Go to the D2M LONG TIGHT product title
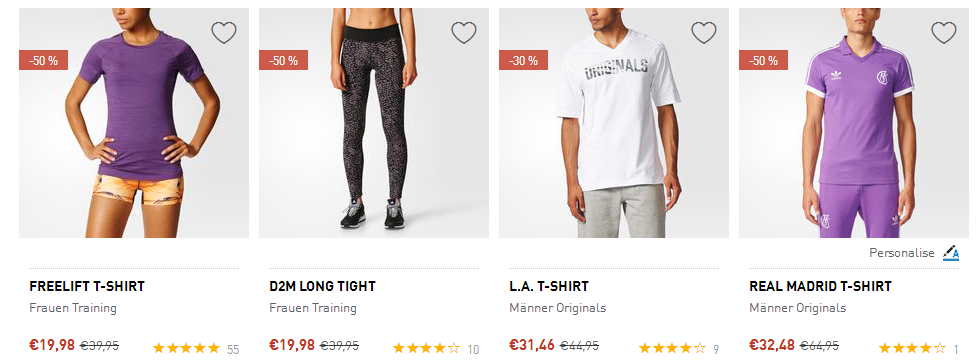980x361 pixels. click(322, 287)
